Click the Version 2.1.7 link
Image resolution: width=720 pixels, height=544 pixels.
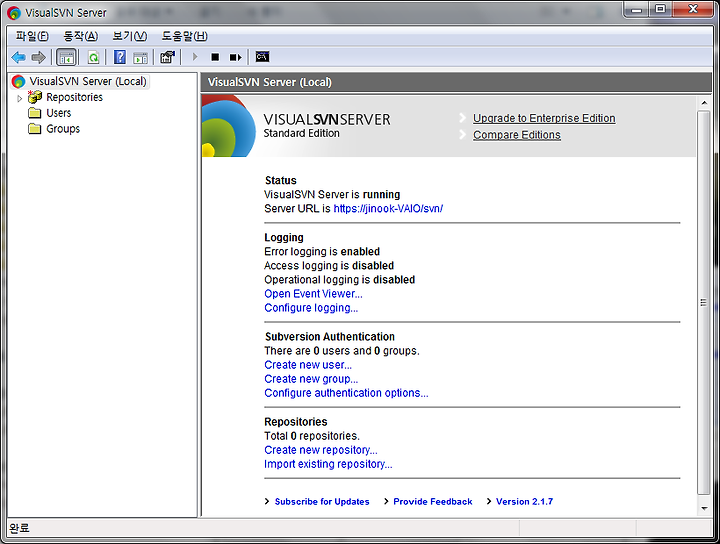click(524, 502)
